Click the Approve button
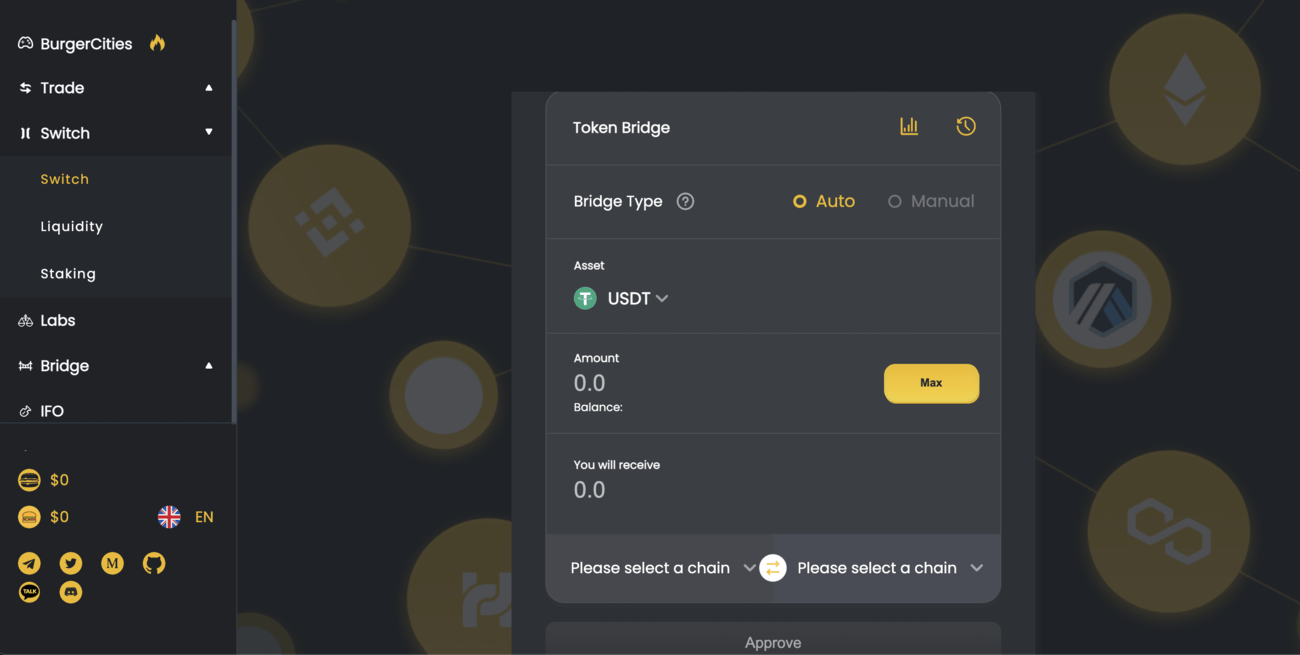 pos(773,642)
